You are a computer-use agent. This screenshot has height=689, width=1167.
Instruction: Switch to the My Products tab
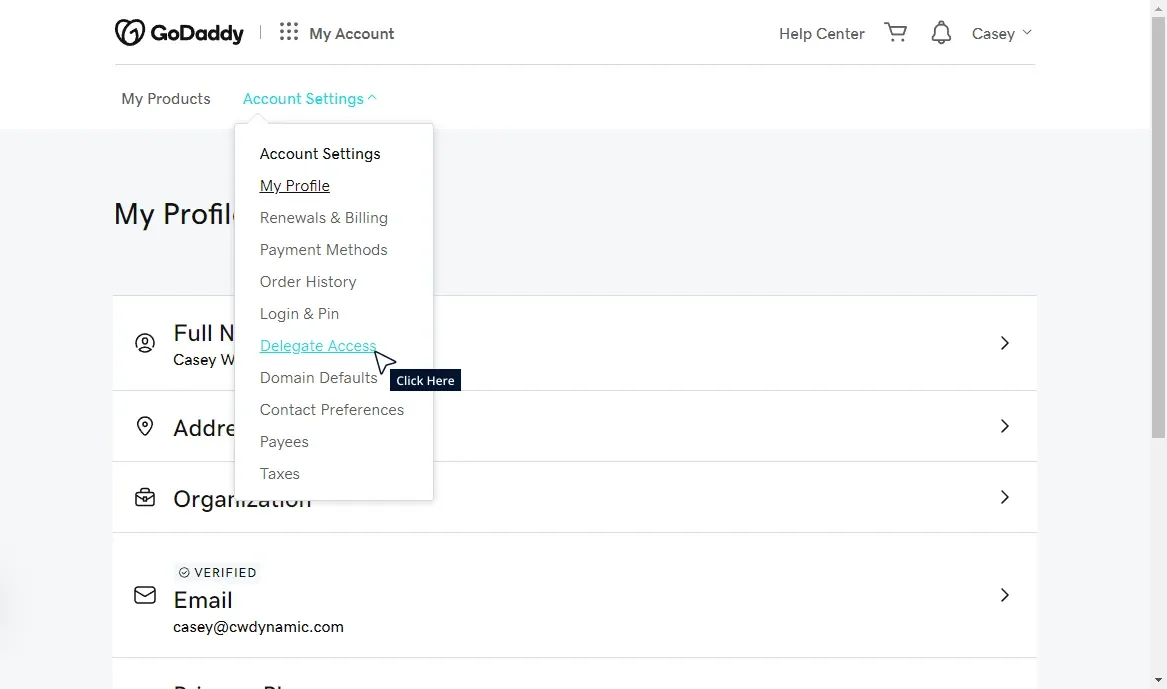coord(165,98)
